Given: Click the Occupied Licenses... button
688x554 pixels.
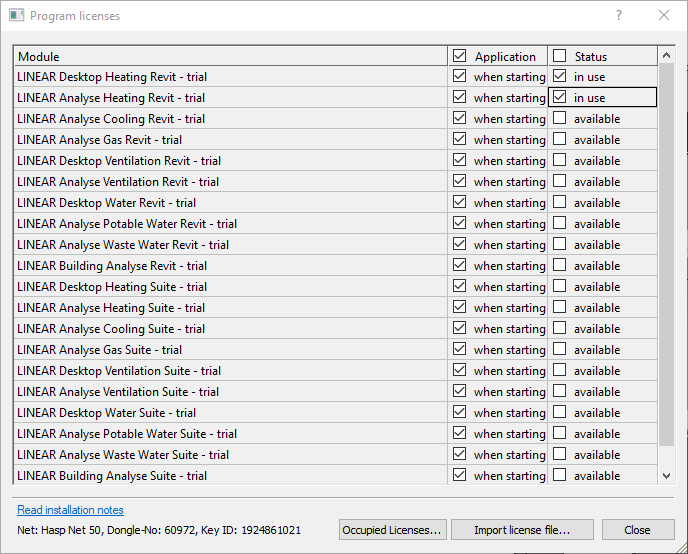Looking at the screenshot, I should pyautogui.click(x=393, y=530).
